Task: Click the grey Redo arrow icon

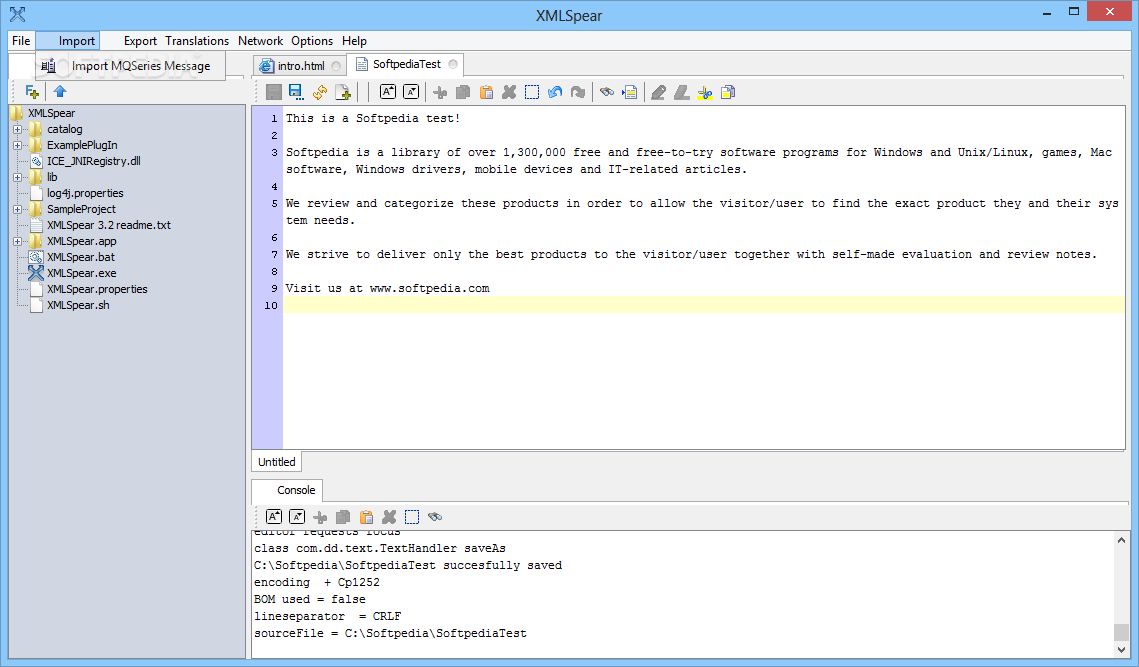Action: [577, 92]
